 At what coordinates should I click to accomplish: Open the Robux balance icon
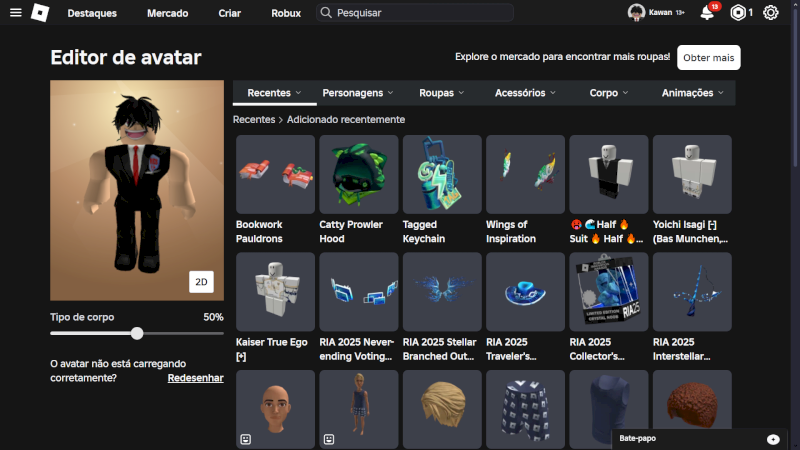pos(738,13)
